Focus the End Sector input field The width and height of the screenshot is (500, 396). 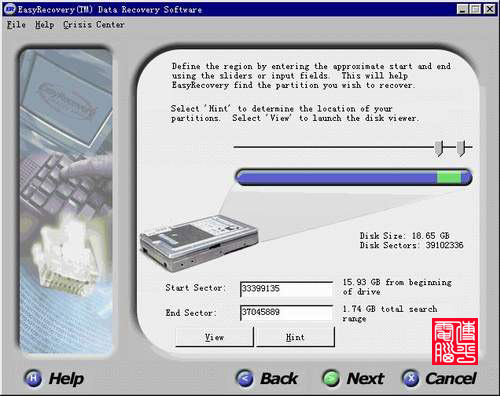point(286,313)
